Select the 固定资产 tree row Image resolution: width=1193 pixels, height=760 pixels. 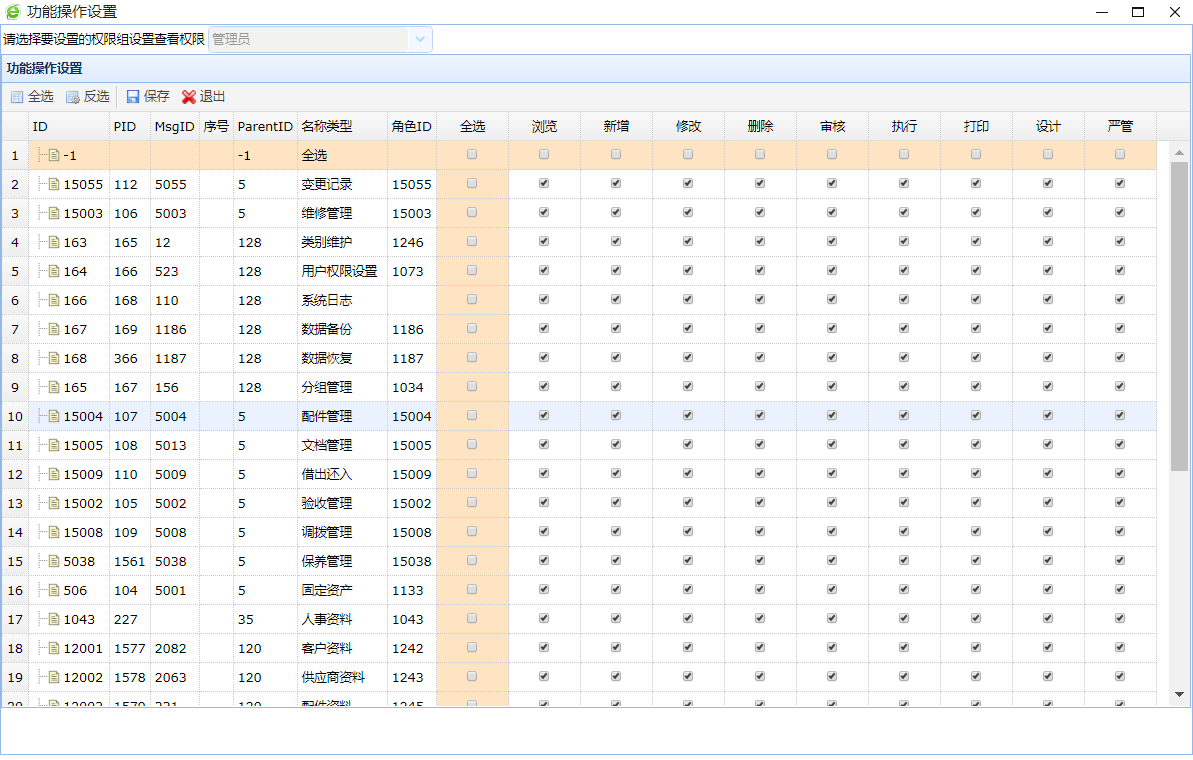pyautogui.click(x=326, y=590)
